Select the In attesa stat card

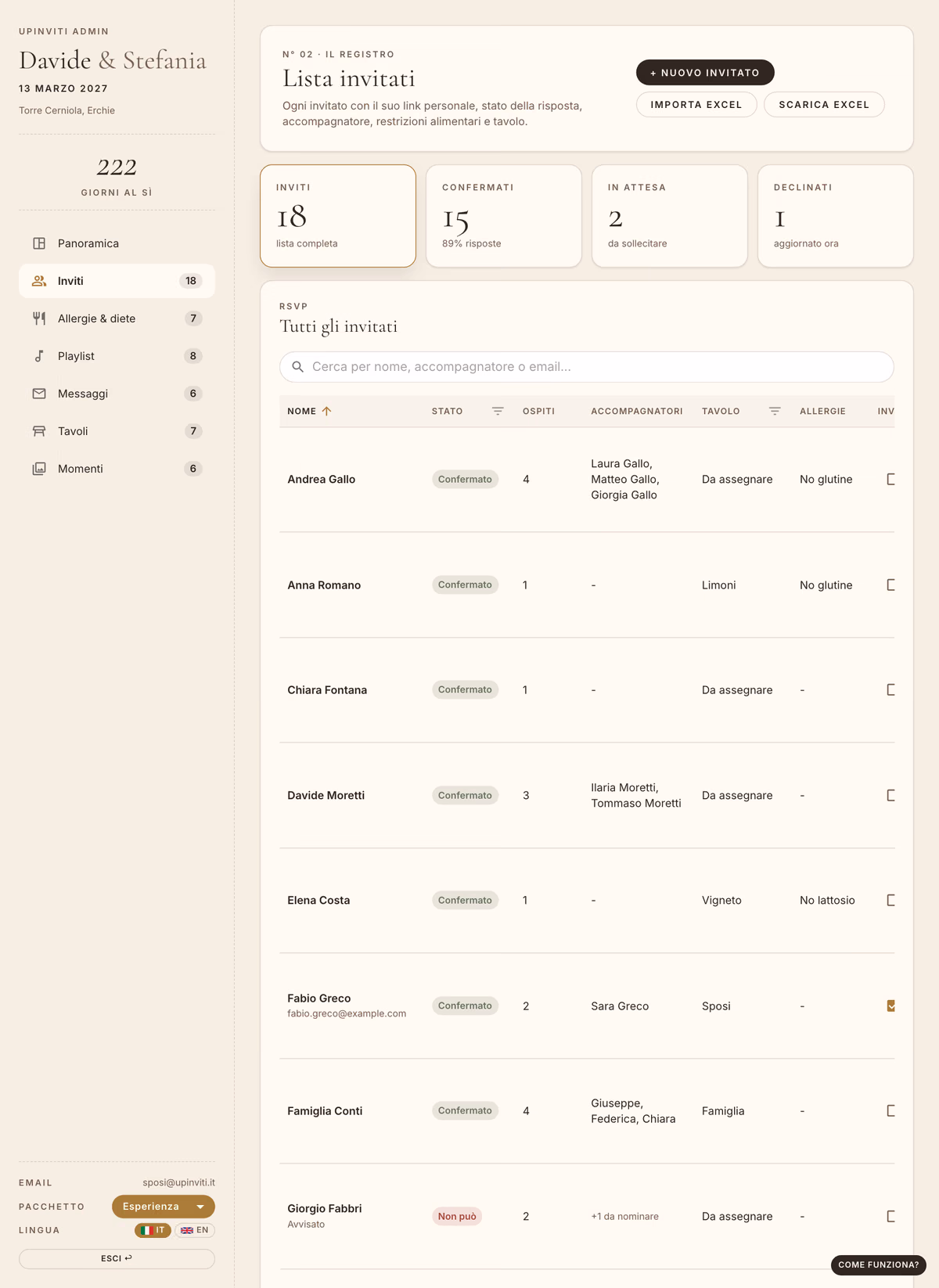click(x=670, y=216)
